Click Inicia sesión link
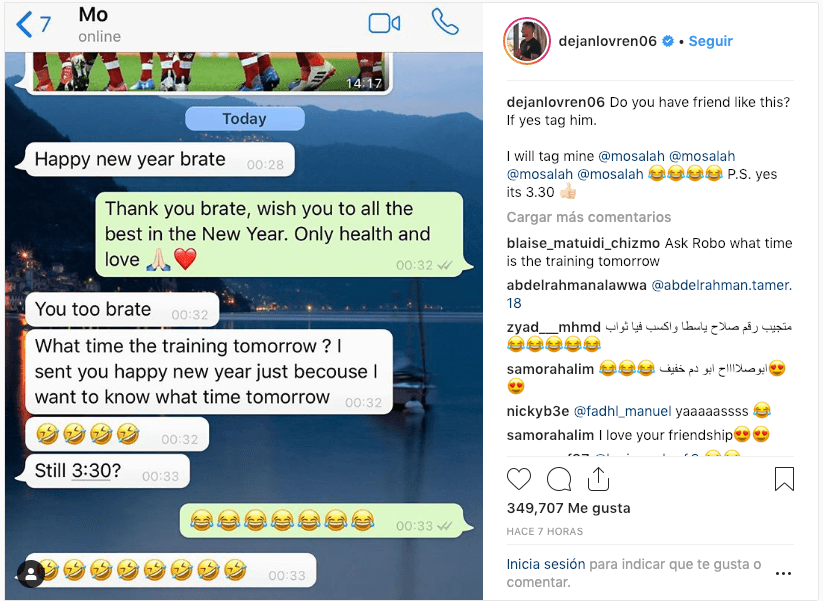823x601 pixels. pyautogui.click(x=545, y=564)
